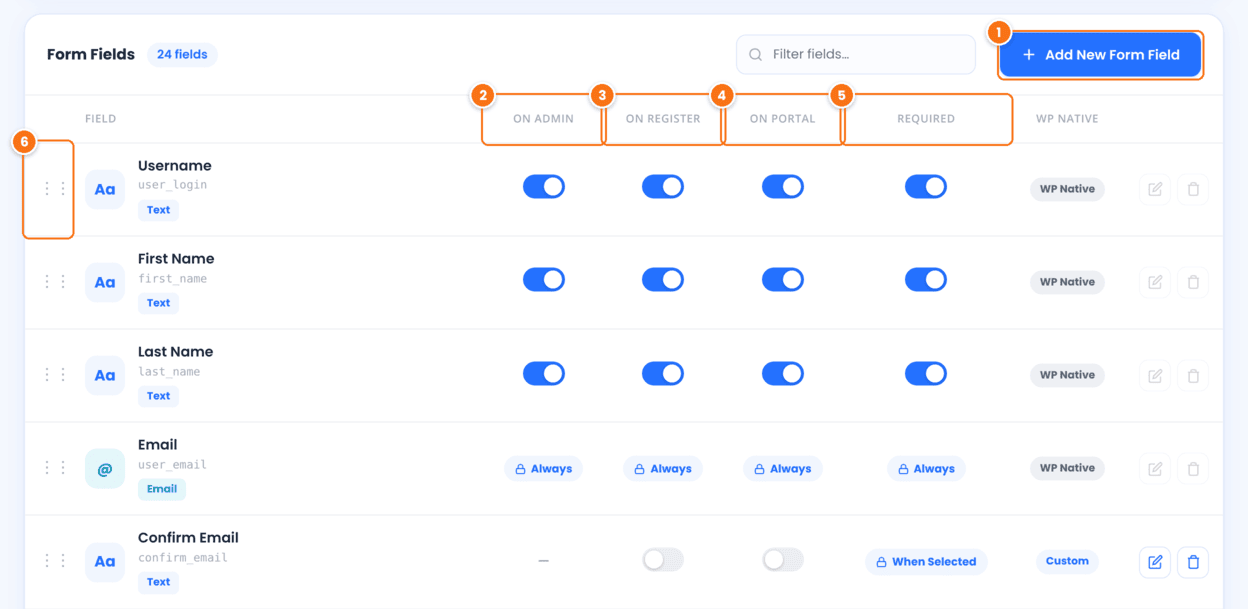Click the Always badge under On Register
Viewport: 1248px width, 609px height.
tap(663, 469)
